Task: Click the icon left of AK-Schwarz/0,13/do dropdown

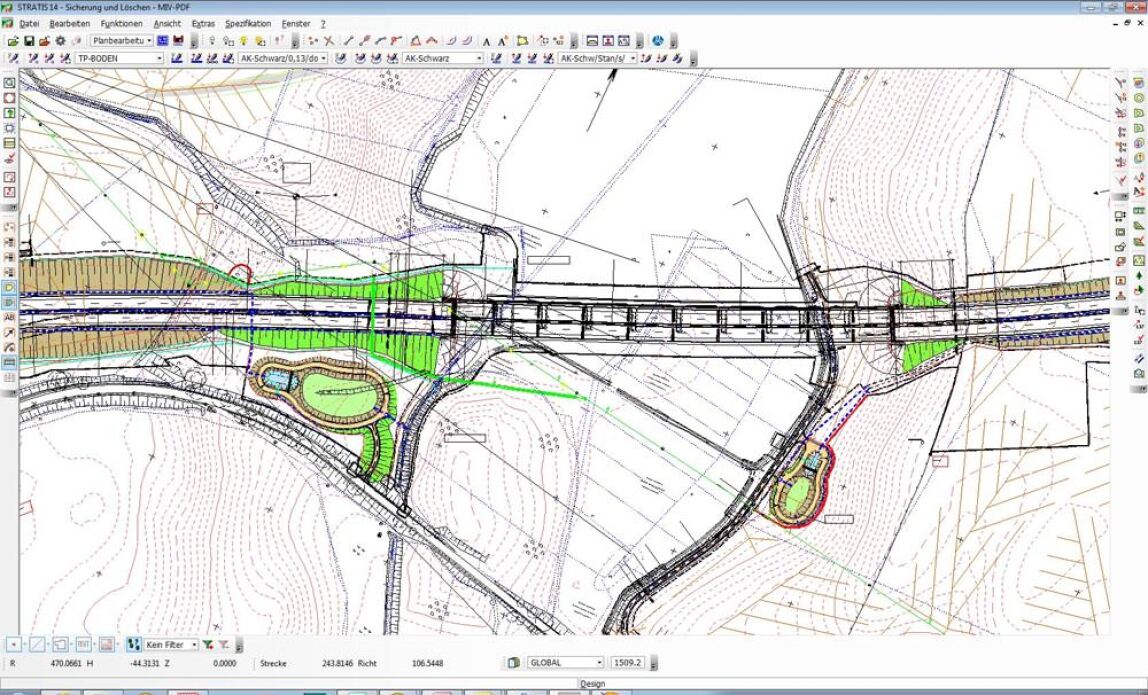Action: pos(228,58)
